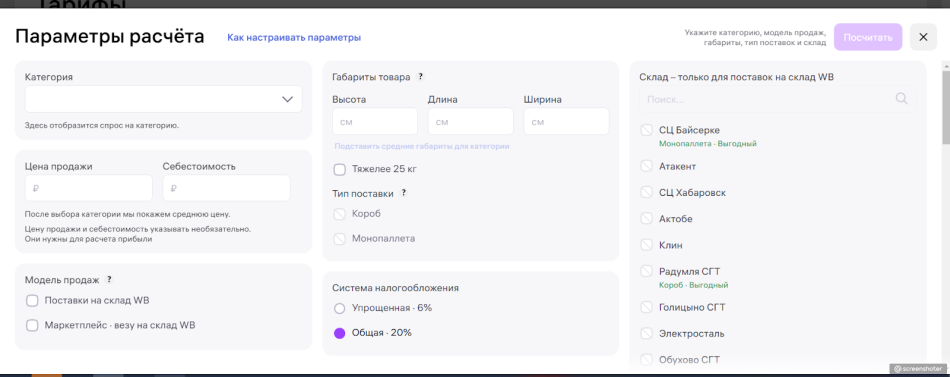Select Общая · 20% radio button

tap(339, 333)
